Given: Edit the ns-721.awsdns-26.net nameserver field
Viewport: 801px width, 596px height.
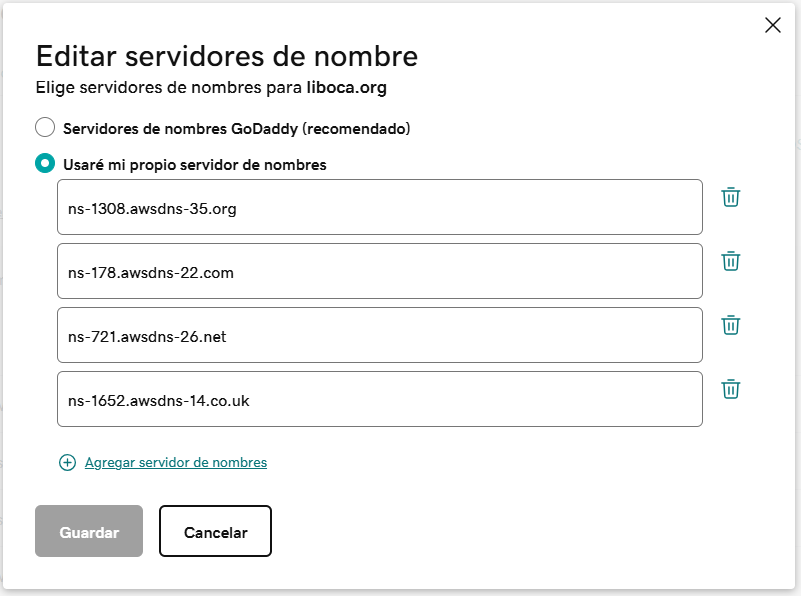Looking at the screenshot, I should 379,335.
